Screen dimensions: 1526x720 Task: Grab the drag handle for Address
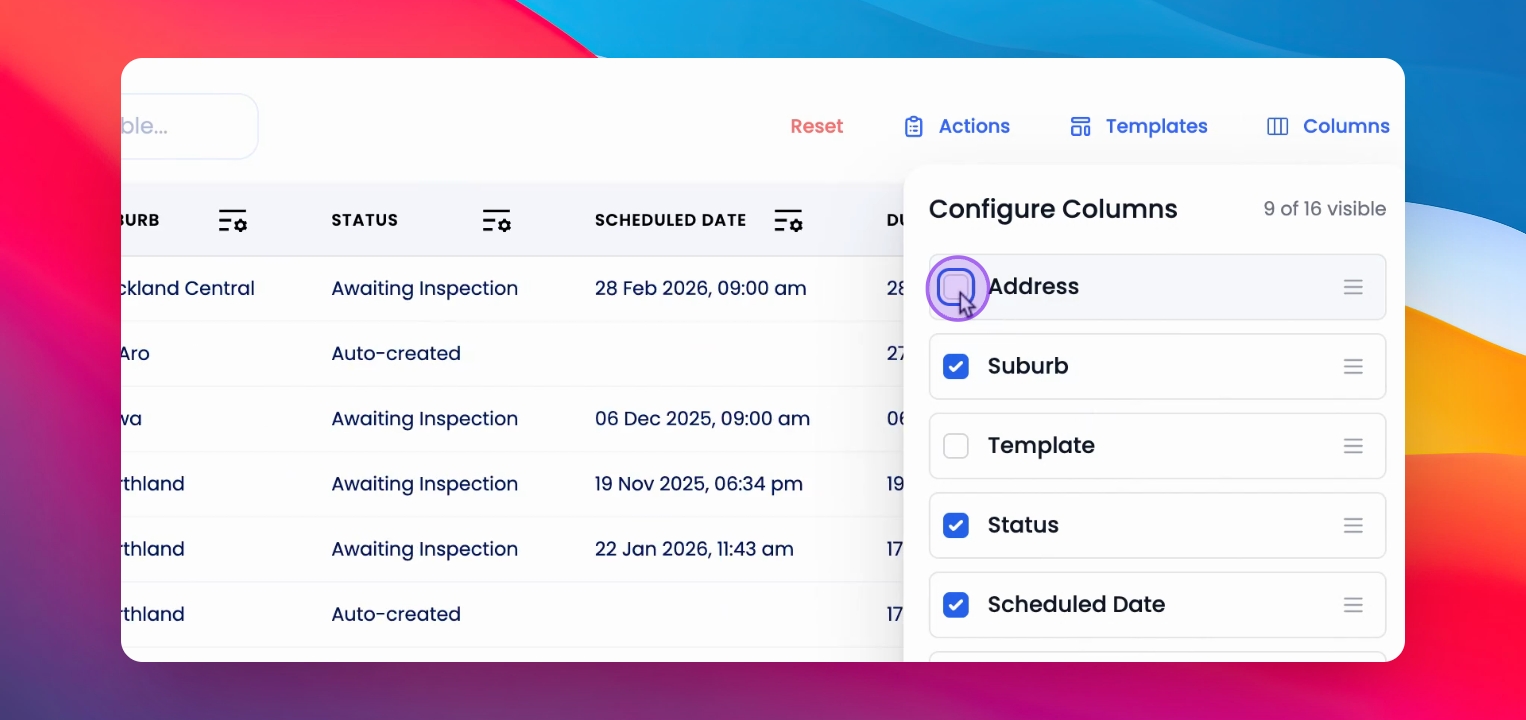click(x=1353, y=287)
